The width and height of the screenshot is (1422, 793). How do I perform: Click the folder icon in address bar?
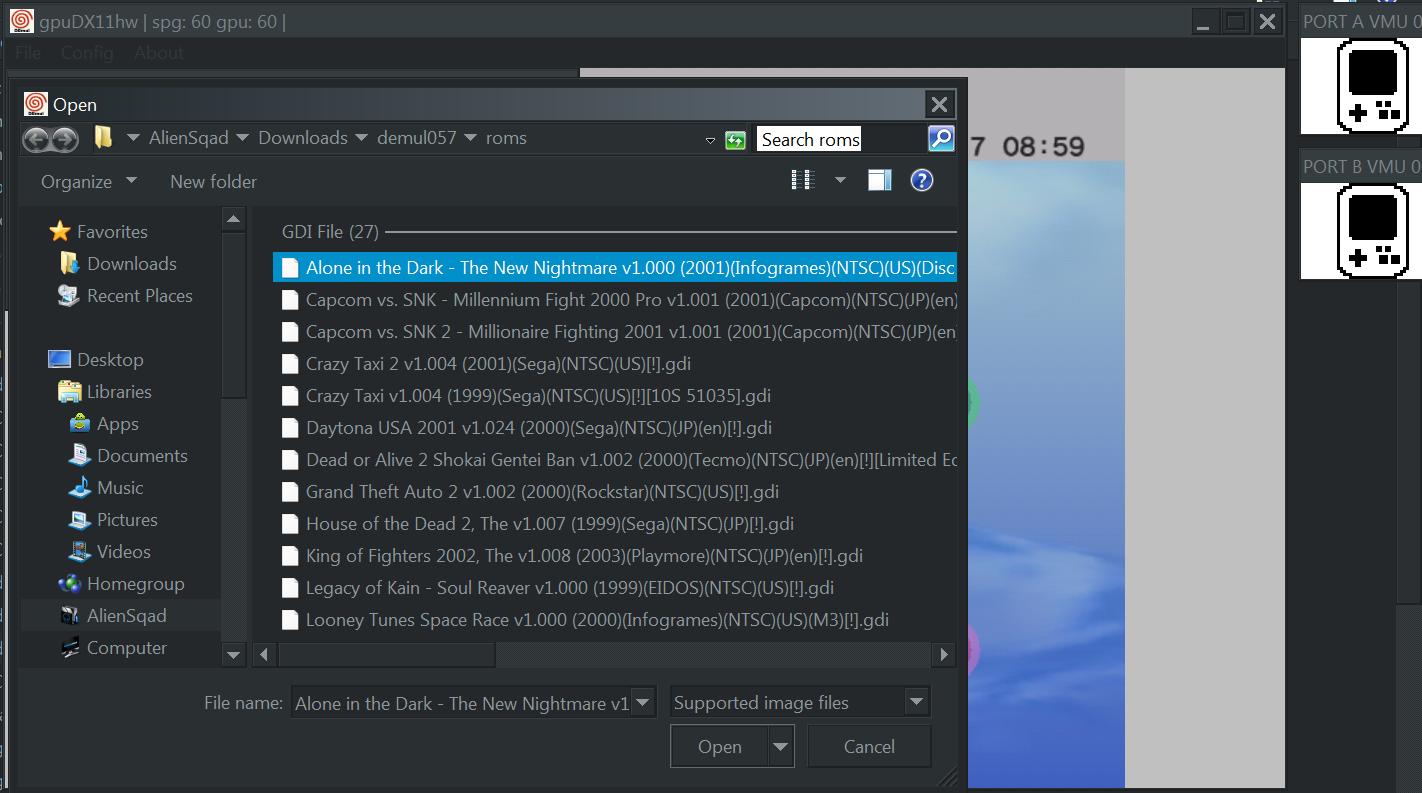[x=103, y=137]
